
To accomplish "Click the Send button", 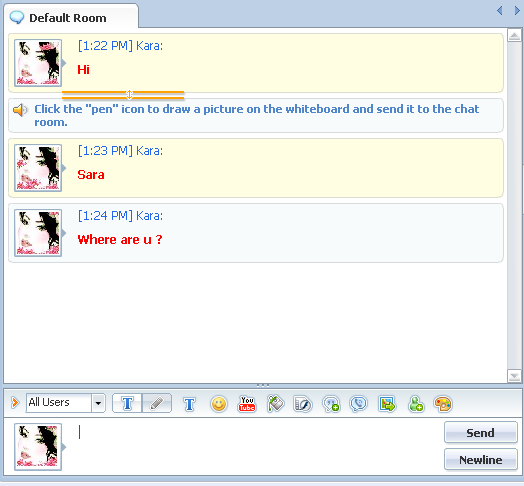I will pos(480,433).
